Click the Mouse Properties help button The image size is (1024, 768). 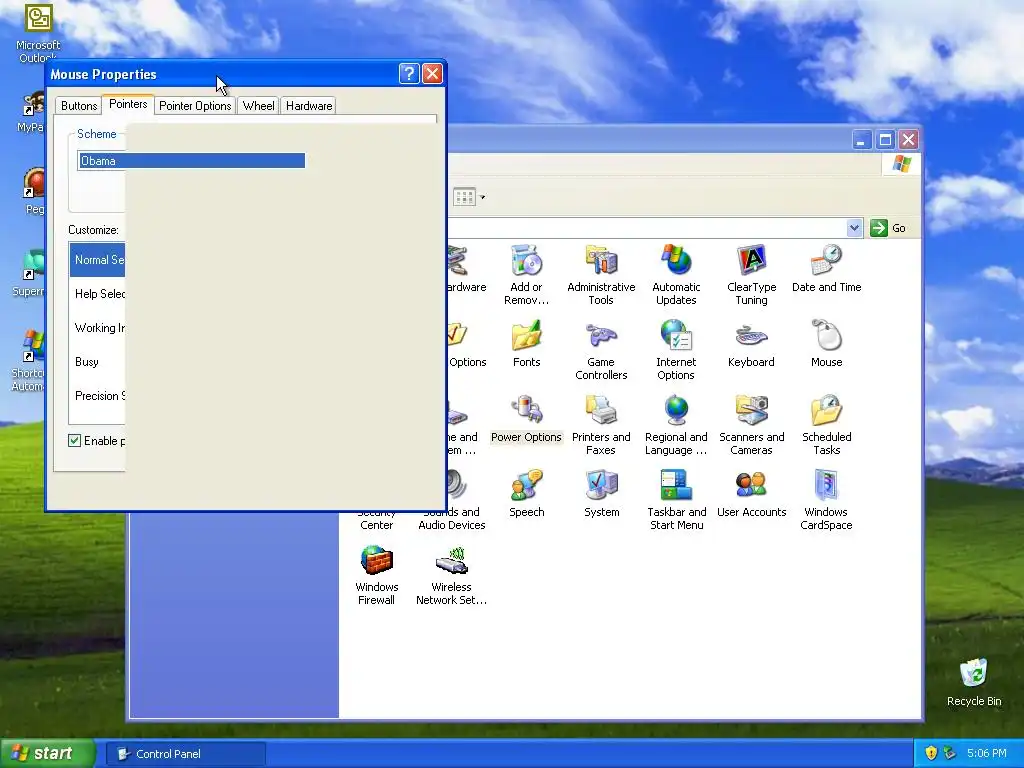tap(409, 73)
